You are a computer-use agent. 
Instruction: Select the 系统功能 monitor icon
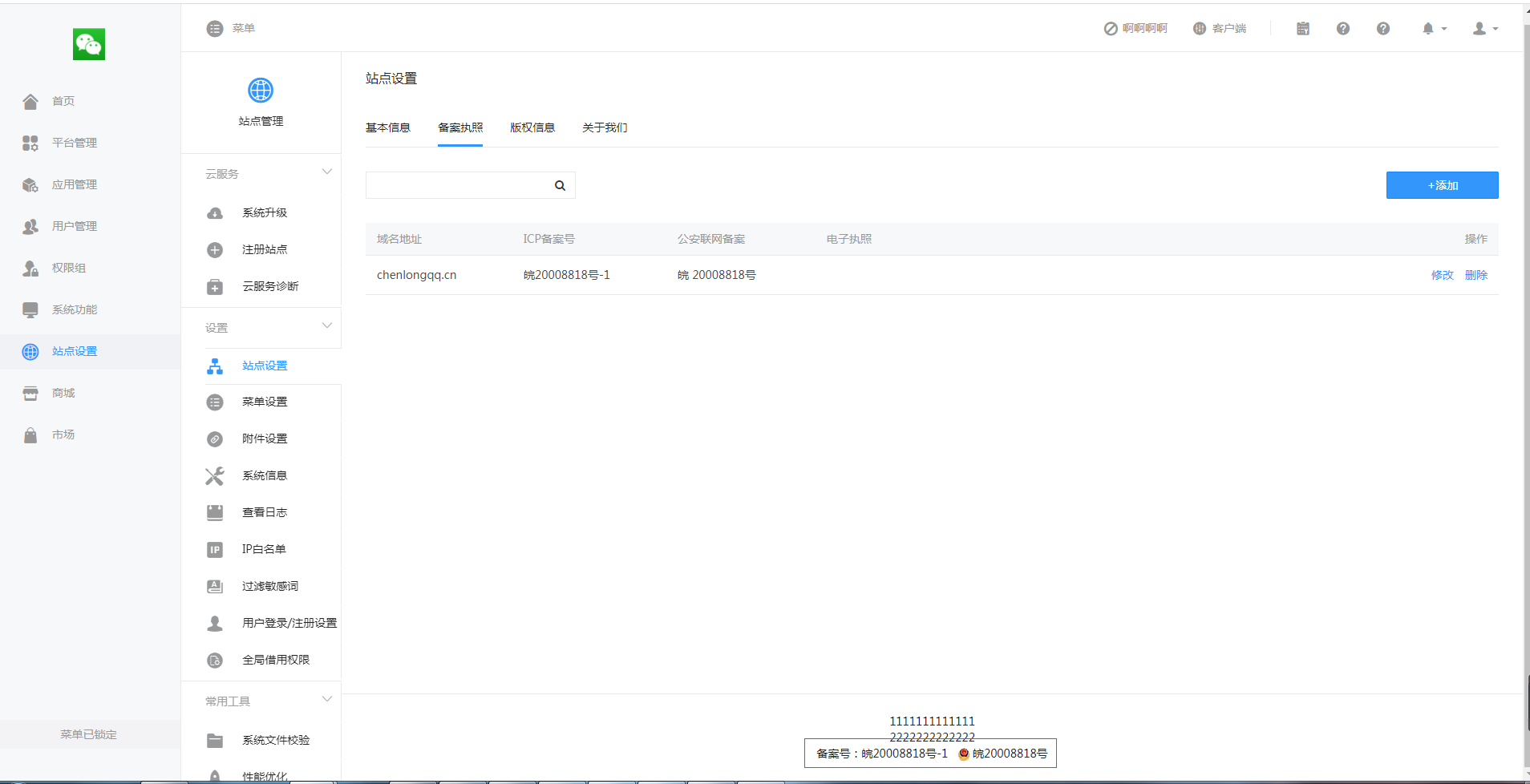click(x=30, y=309)
